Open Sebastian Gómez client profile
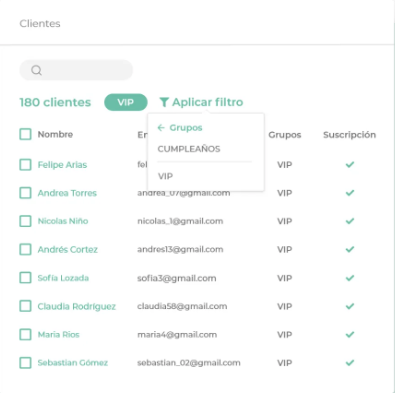 (72, 363)
